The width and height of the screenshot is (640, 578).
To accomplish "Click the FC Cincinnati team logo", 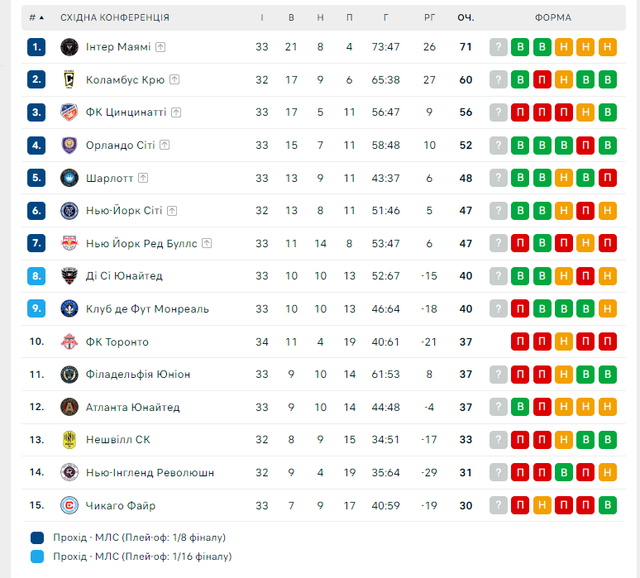I will pyautogui.click(x=69, y=113).
